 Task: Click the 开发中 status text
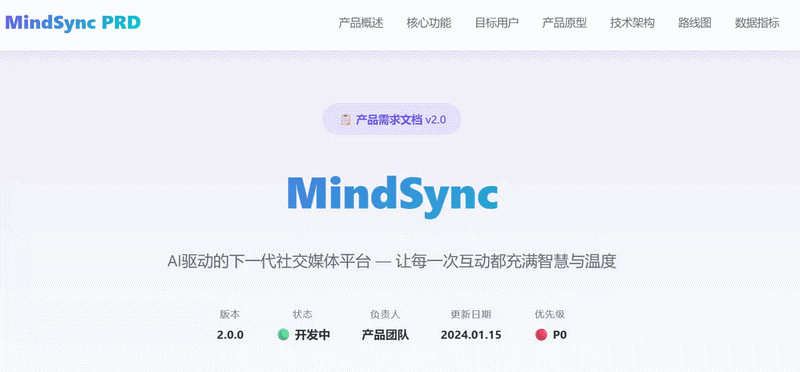(312, 335)
